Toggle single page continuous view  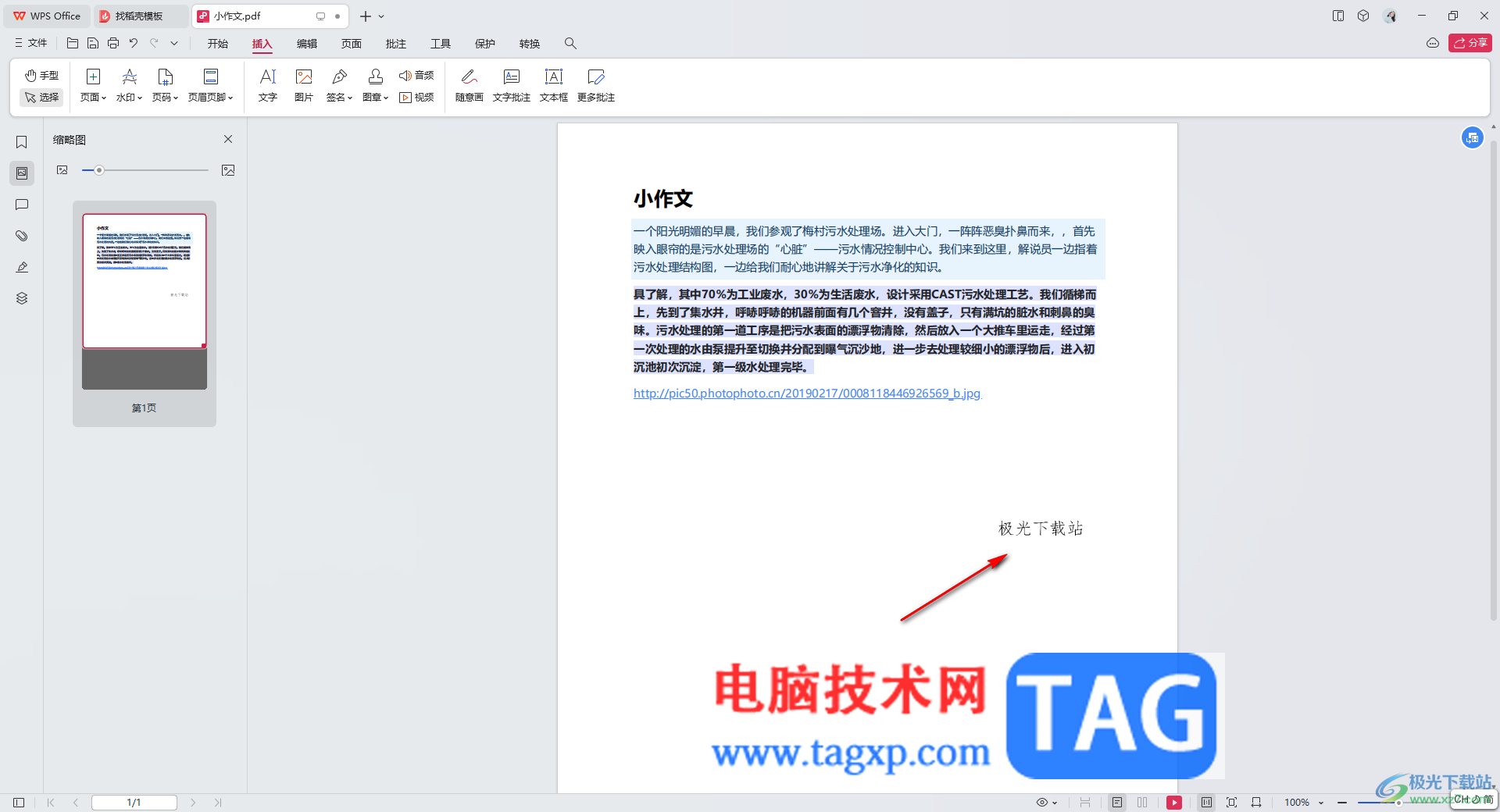1117,803
